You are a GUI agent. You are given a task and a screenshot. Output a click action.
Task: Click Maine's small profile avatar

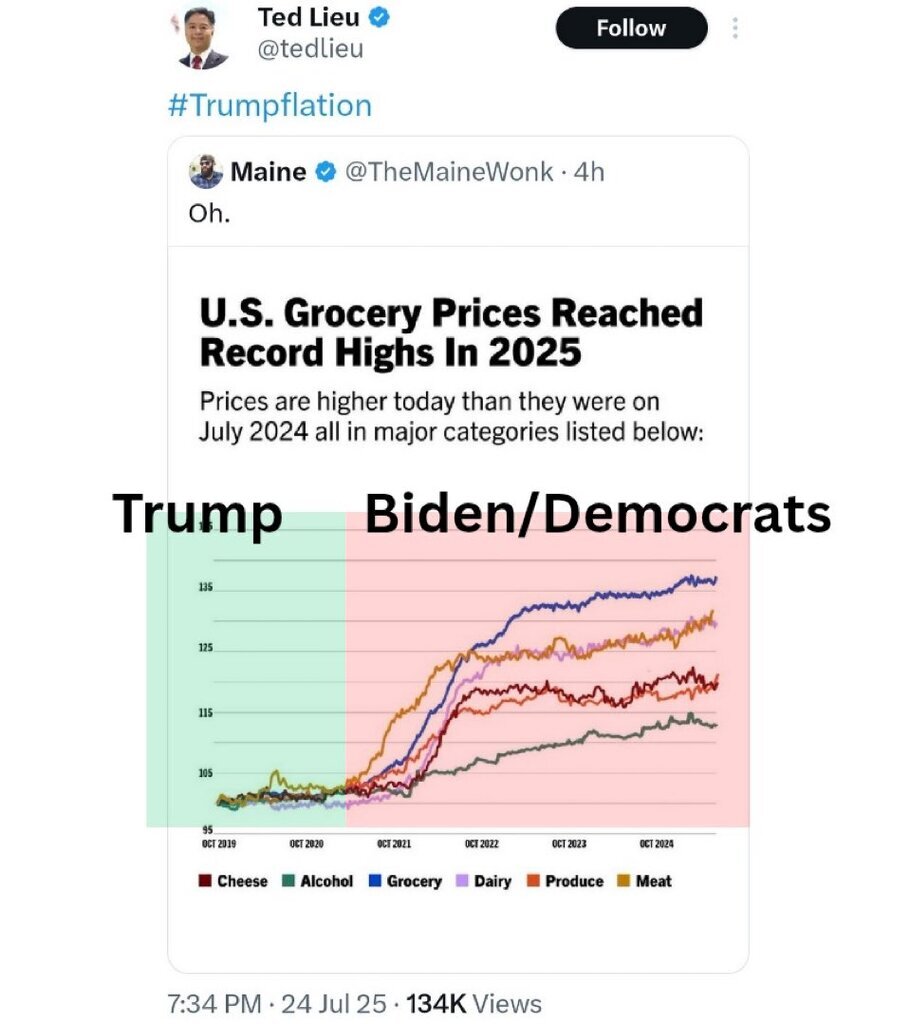pos(205,172)
